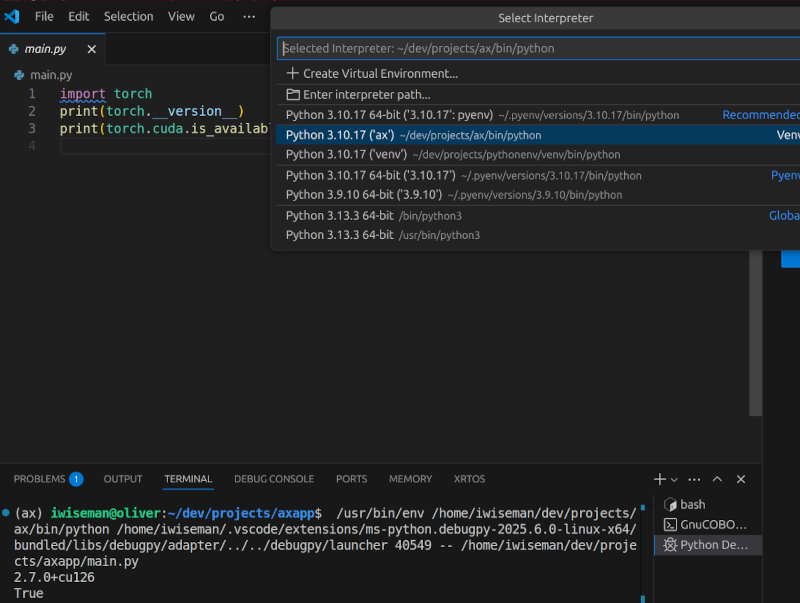Switch to the DEBUG CONSOLE tab
The height and width of the screenshot is (603, 800).
(274, 479)
